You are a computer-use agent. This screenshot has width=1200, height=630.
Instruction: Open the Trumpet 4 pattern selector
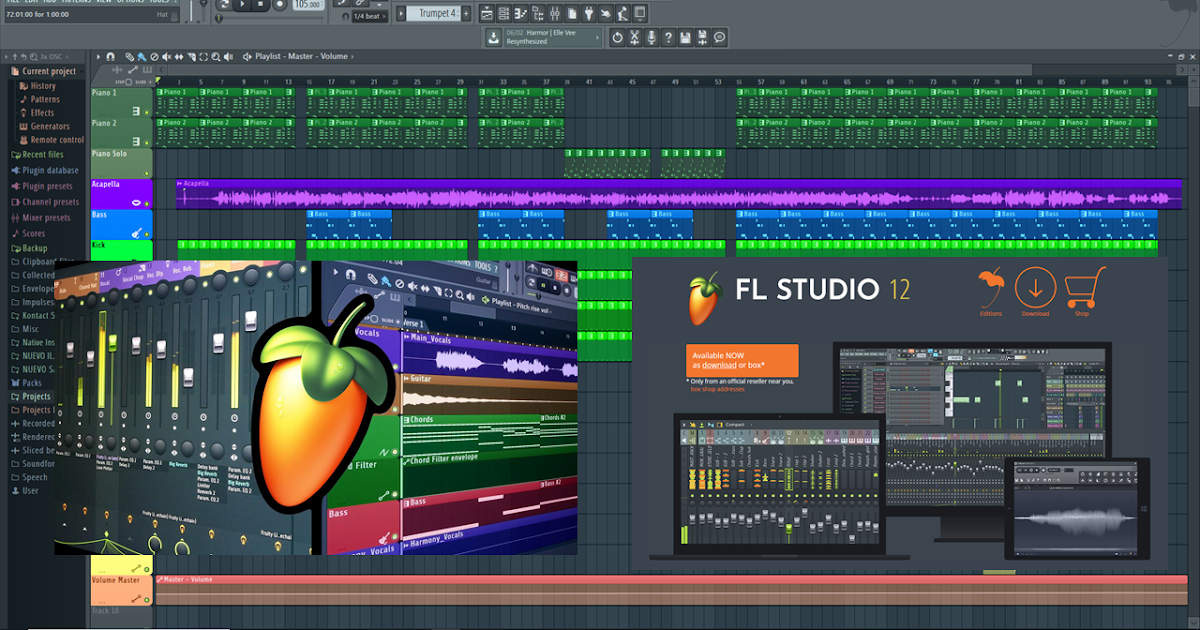pyautogui.click(x=432, y=13)
